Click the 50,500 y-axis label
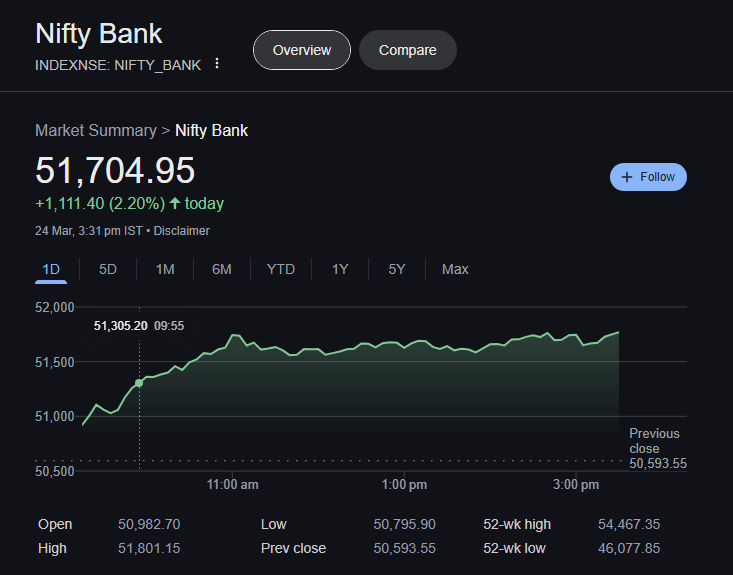Image resolution: width=733 pixels, height=575 pixels. [x=55, y=471]
